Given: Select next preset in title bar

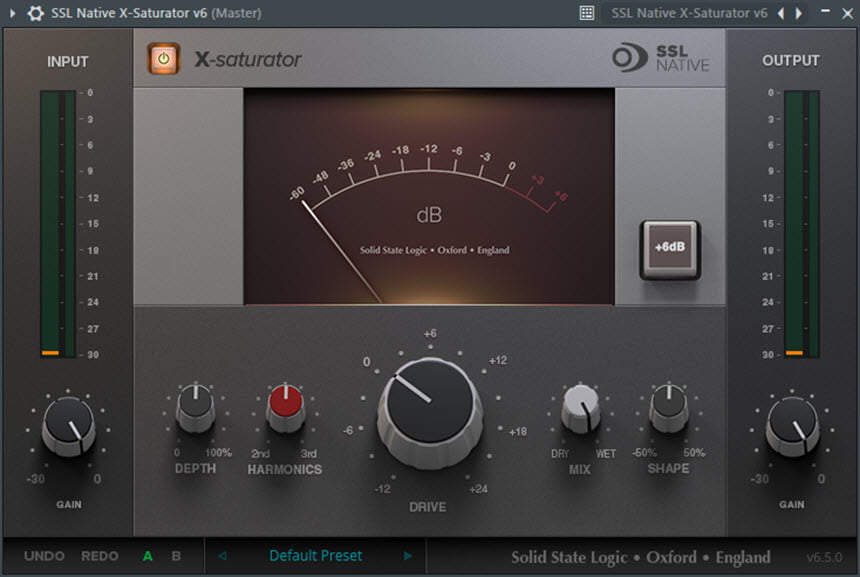Looking at the screenshot, I should click(x=799, y=13).
